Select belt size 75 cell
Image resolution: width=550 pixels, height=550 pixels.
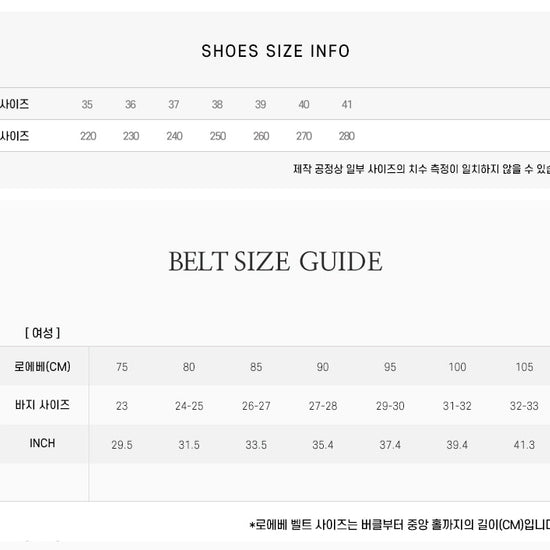point(122,367)
